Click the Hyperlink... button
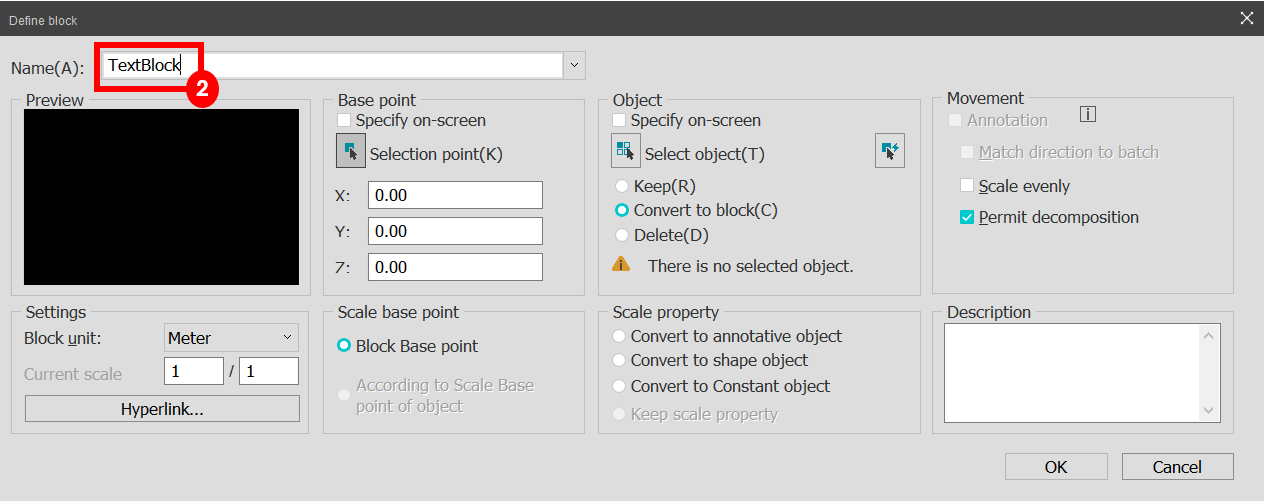This screenshot has width=1264, height=501. point(162,409)
